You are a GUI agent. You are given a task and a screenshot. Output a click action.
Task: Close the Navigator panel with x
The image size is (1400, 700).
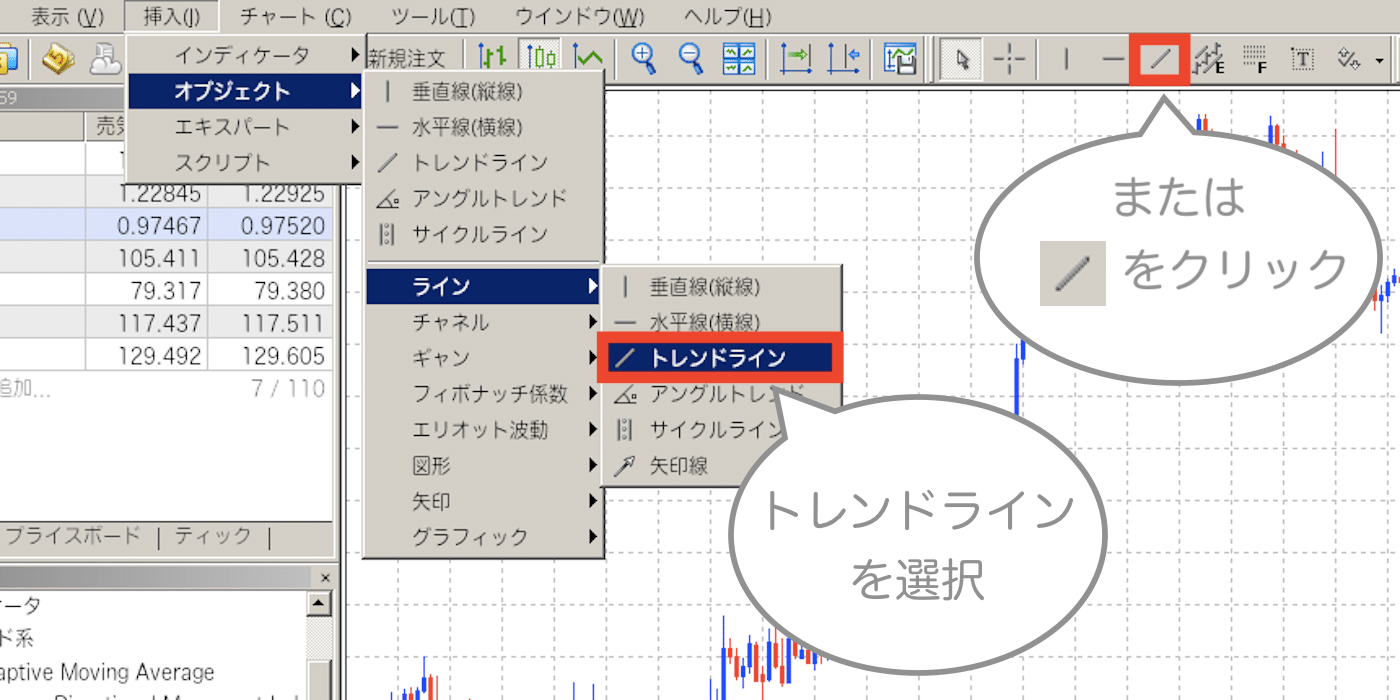pyautogui.click(x=325, y=578)
